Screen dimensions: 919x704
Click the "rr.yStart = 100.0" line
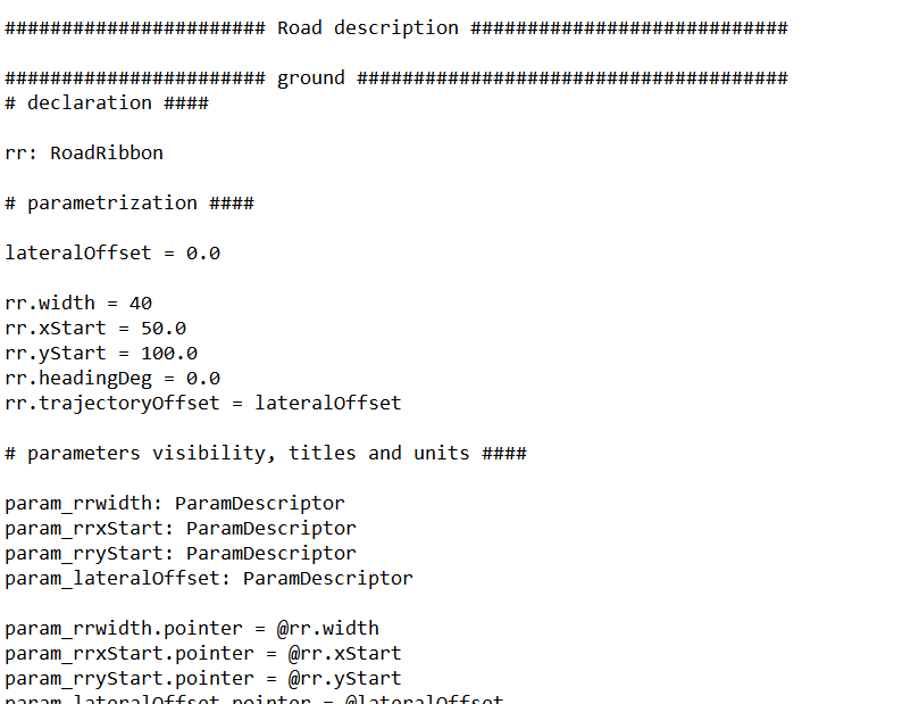click(x=101, y=353)
